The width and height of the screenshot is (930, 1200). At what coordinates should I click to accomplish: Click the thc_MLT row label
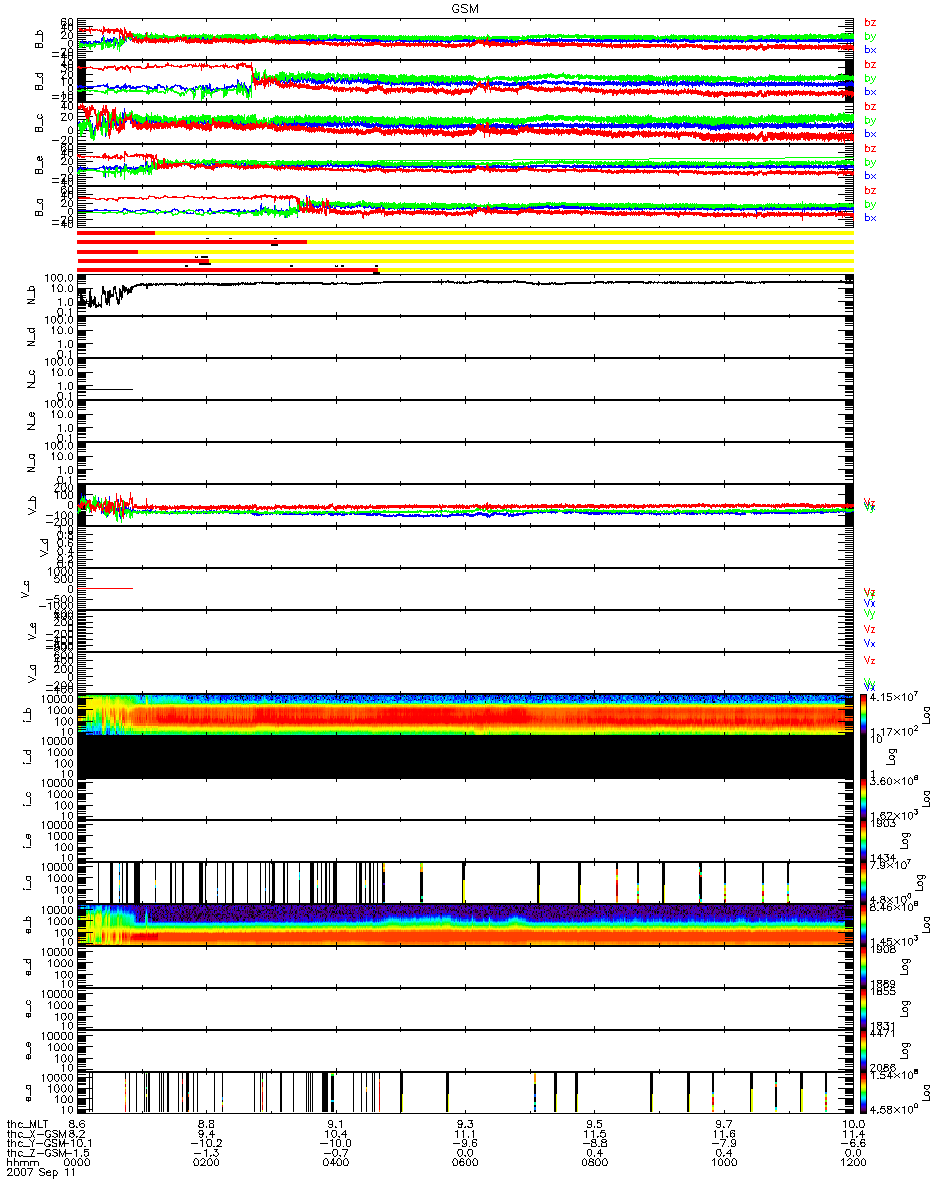pos(28,1124)
